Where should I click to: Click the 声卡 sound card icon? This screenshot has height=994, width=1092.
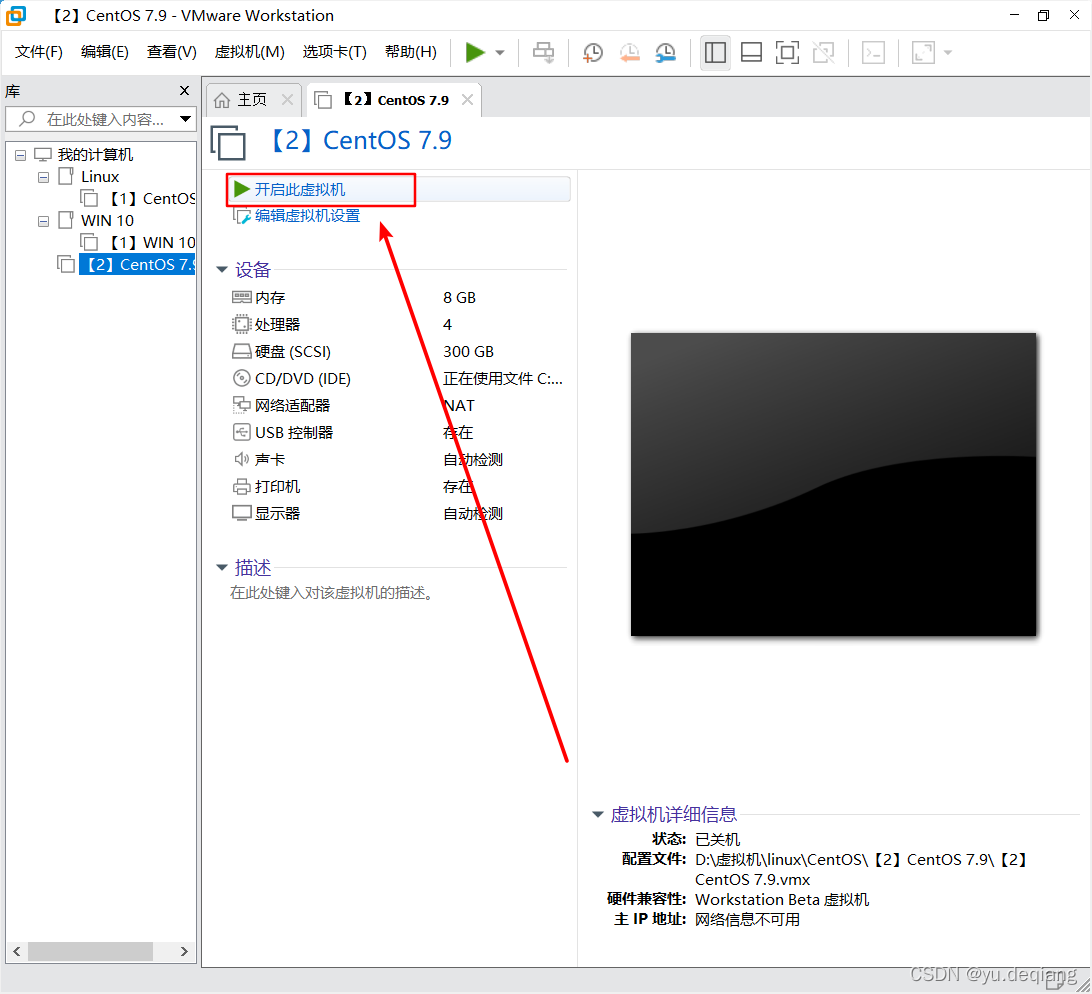point(241,459)
